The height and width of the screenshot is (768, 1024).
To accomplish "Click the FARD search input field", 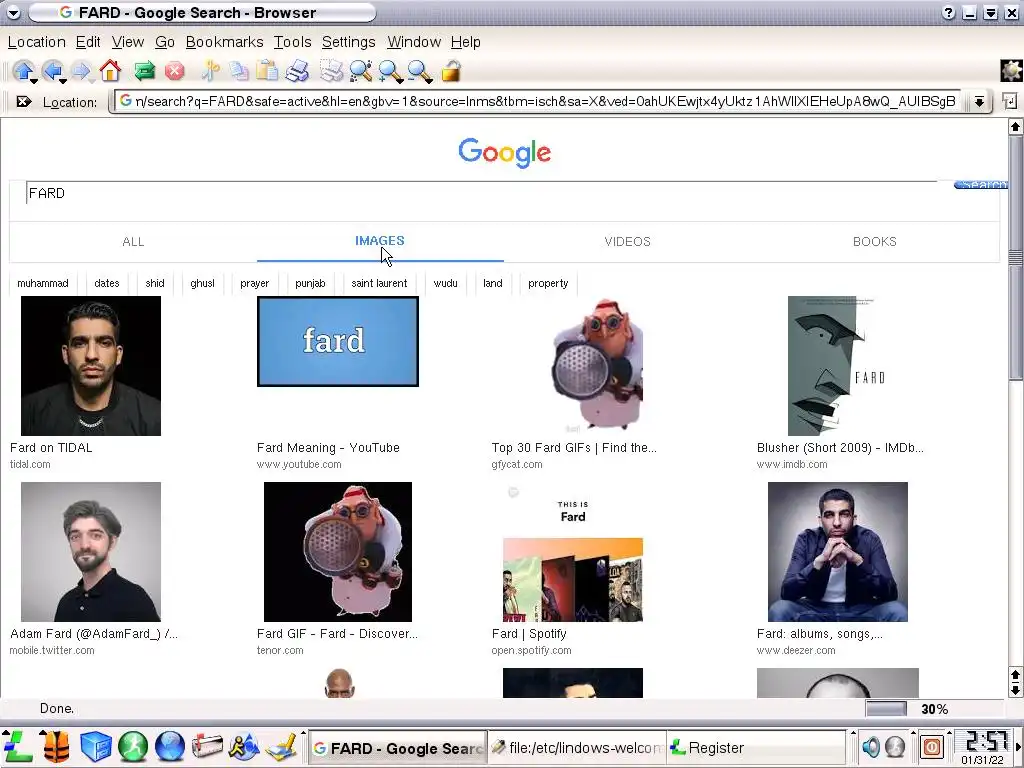I will tap(481, 193).
